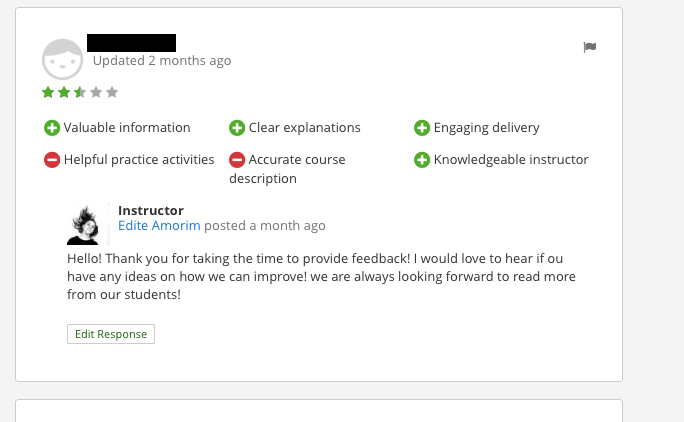Screen dimensions: 684x422
Task: Click the fourth gray rating star
Action: [96, 93]
